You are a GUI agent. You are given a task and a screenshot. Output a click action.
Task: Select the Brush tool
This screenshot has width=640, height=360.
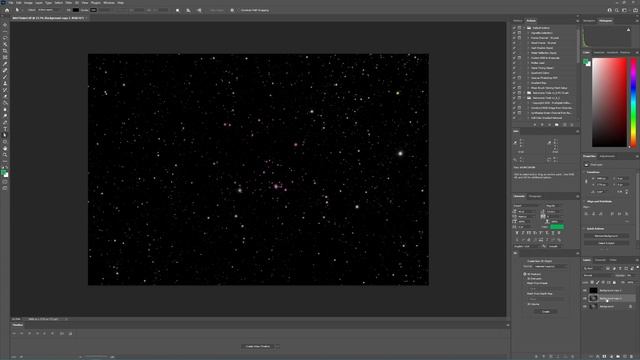coord(5,77)
